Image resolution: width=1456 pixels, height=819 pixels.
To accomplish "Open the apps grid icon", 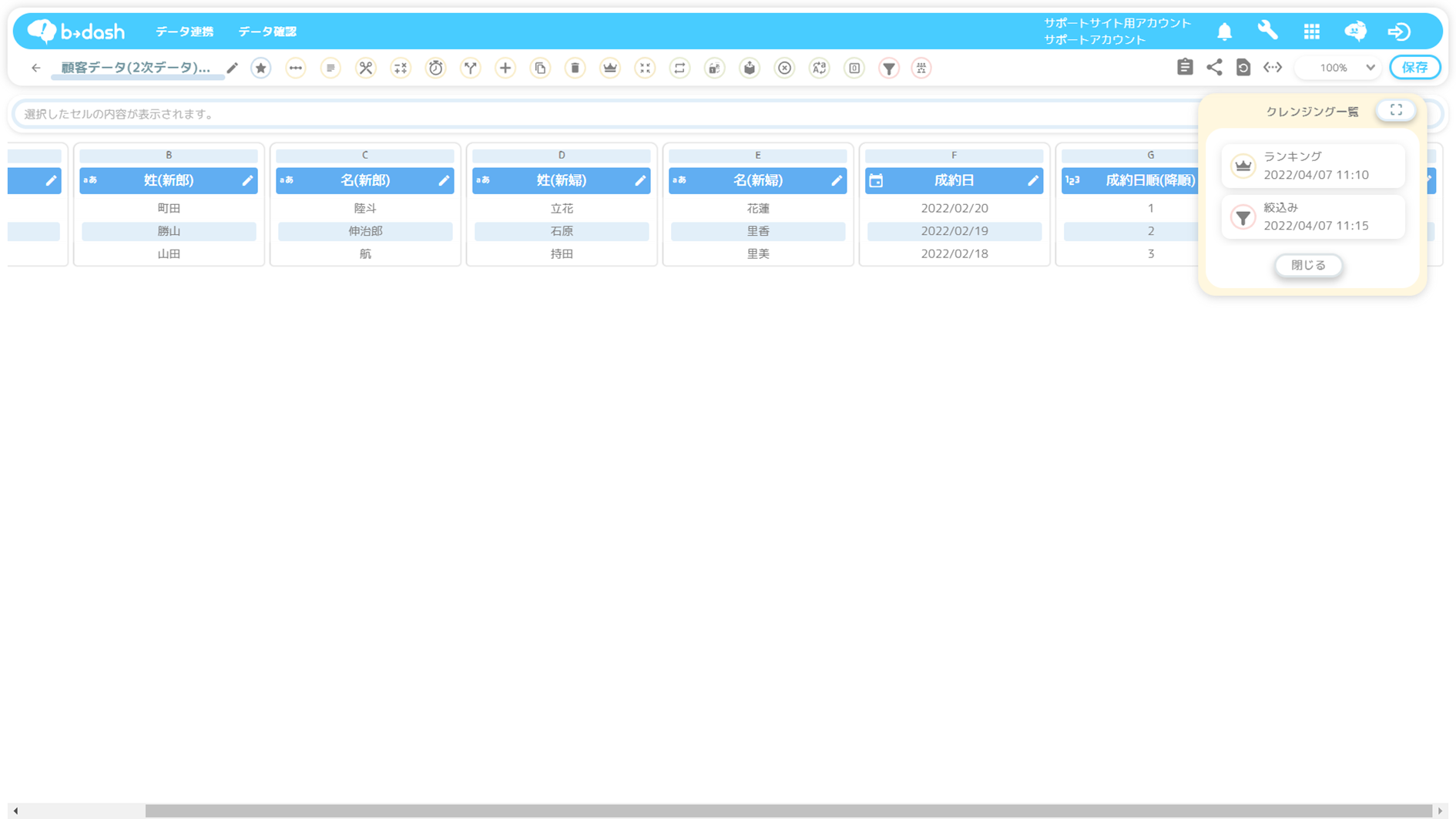I will tap(1311, 32).
